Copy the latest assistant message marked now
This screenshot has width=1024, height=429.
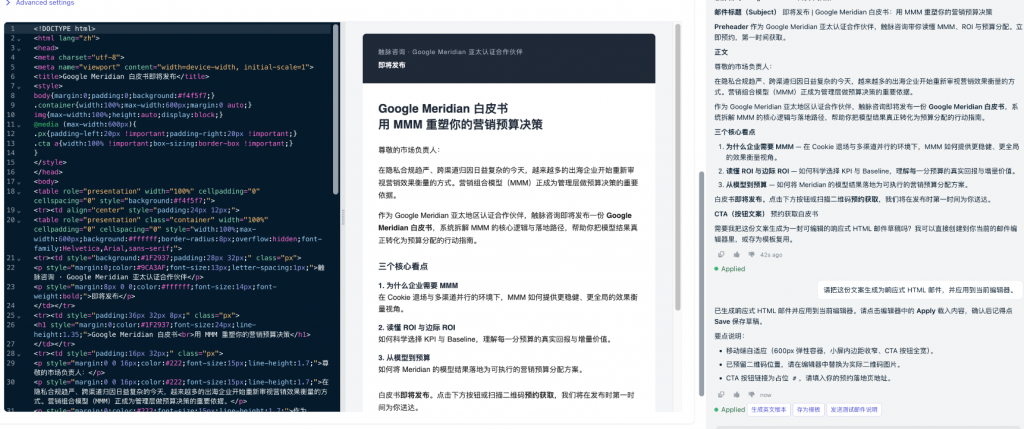720,395
